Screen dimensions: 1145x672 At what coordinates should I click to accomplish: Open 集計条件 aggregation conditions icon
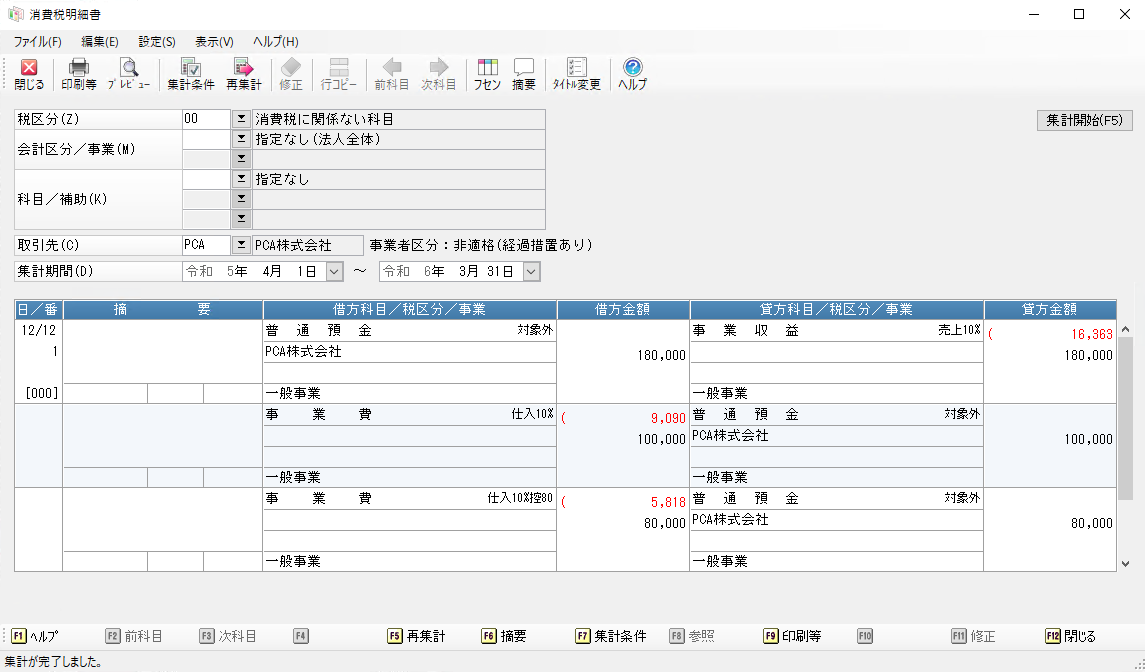pos(190,74)
